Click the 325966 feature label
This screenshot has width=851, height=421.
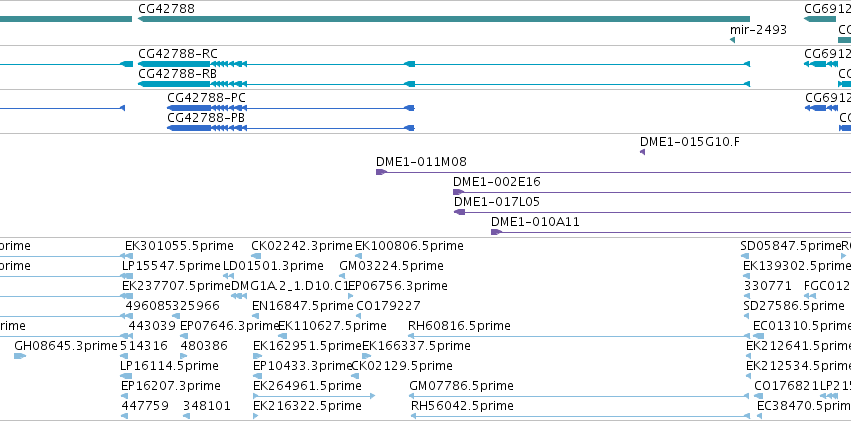pyautogui.click(x=196, y=306)
